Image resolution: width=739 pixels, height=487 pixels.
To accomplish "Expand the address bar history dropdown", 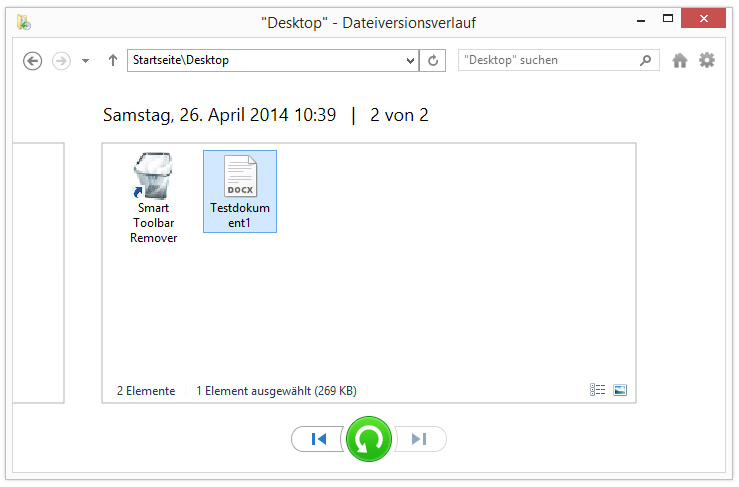I will click(x=410, y=61).
